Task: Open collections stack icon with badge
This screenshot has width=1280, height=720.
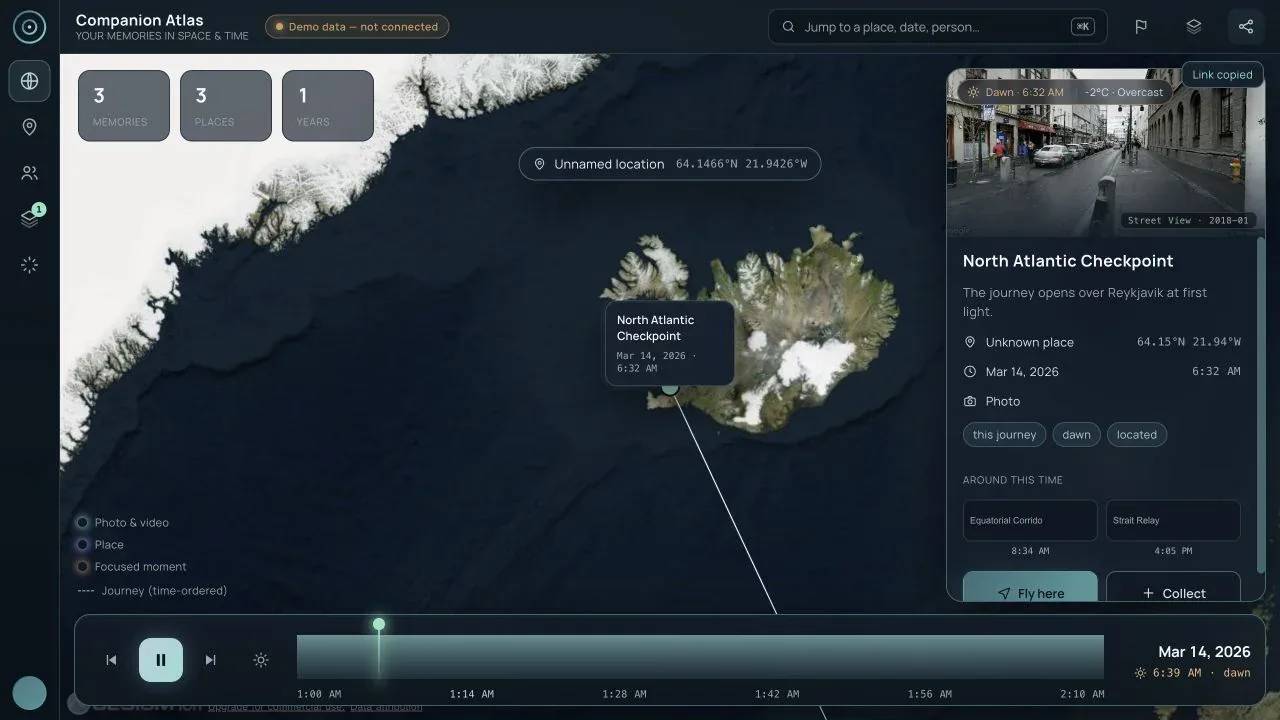Action: coord(30,219)
